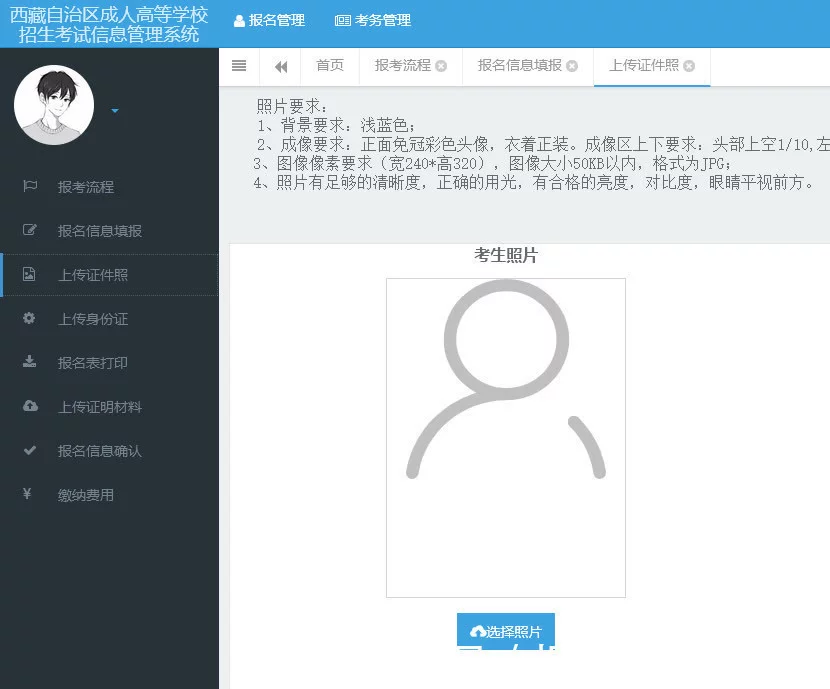This screenshot has height=689, width=830.
Task: Click the yen icon for 缴纳费用
Action: (x=27, y=494)
